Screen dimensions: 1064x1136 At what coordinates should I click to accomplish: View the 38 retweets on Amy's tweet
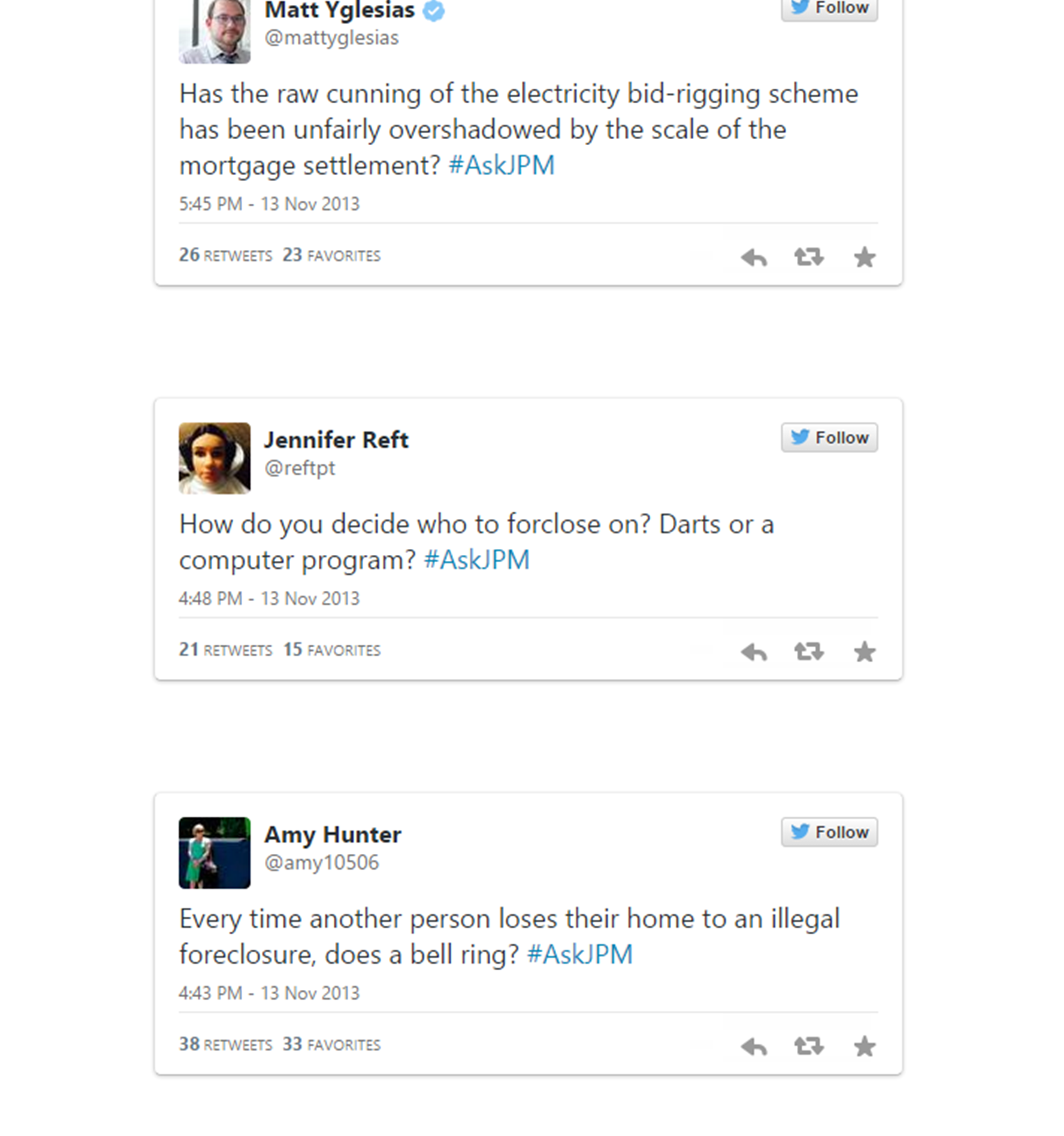pyautogui.click(x=226, y=1045)
